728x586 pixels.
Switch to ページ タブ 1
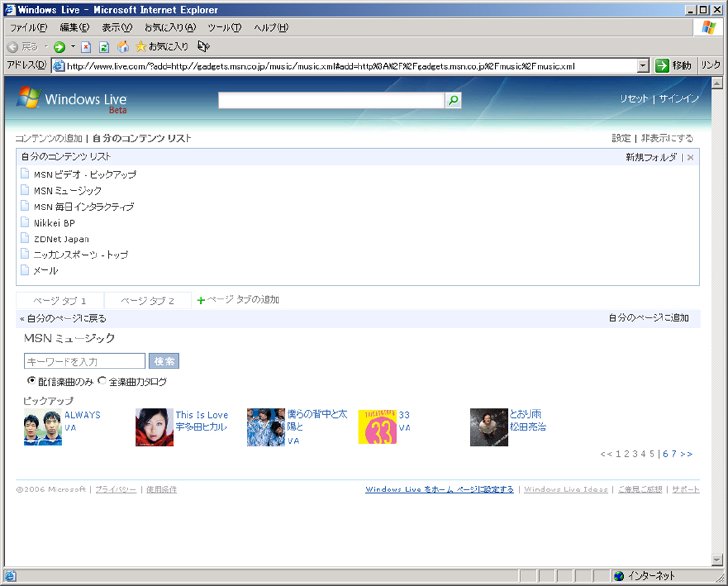click(x=59, y=300)
